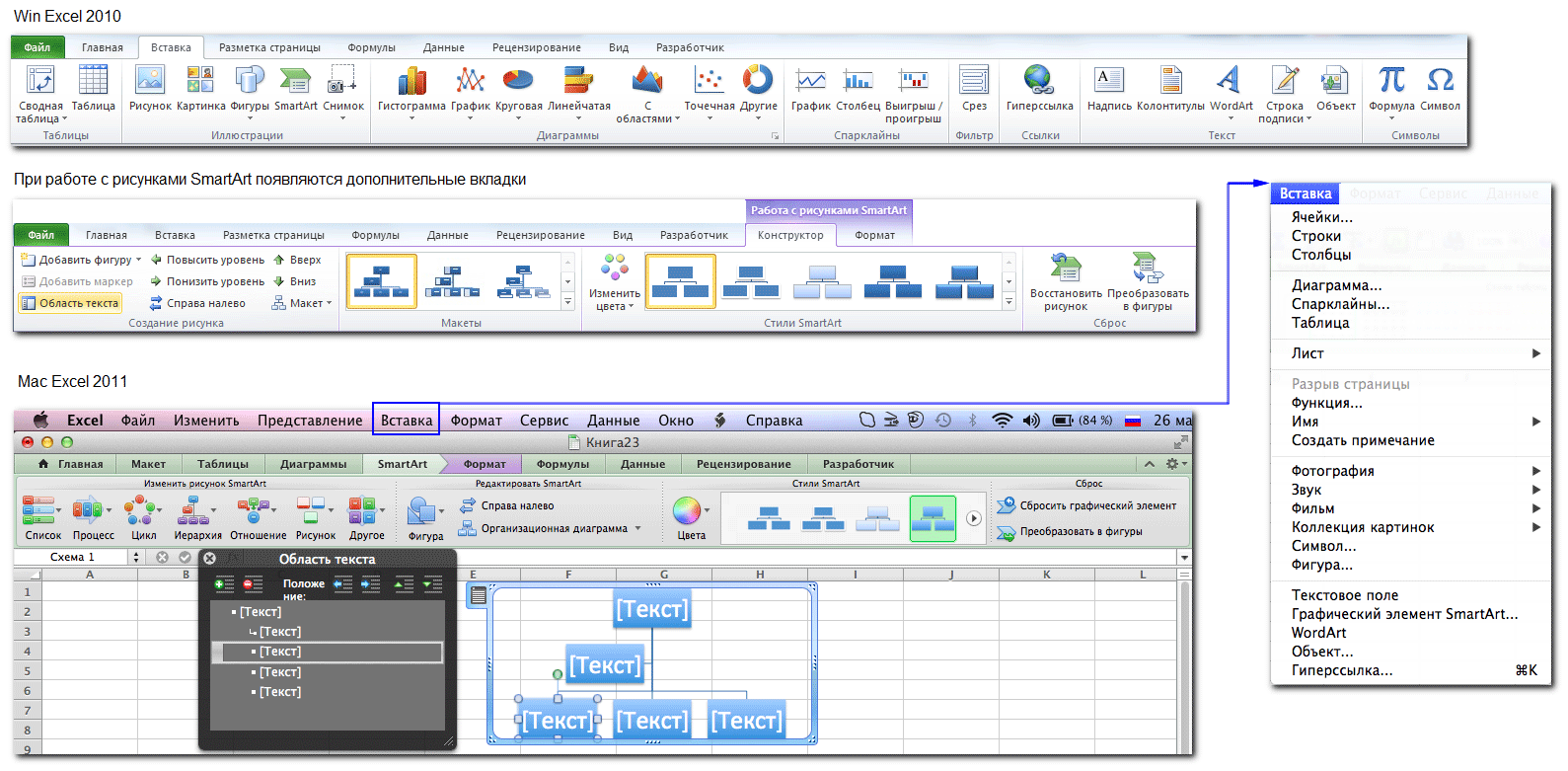This screenshot has width=1568, height=771.
Task: Insert a Рисунок from the Иллюстрации group
Action: coord(150,87)
